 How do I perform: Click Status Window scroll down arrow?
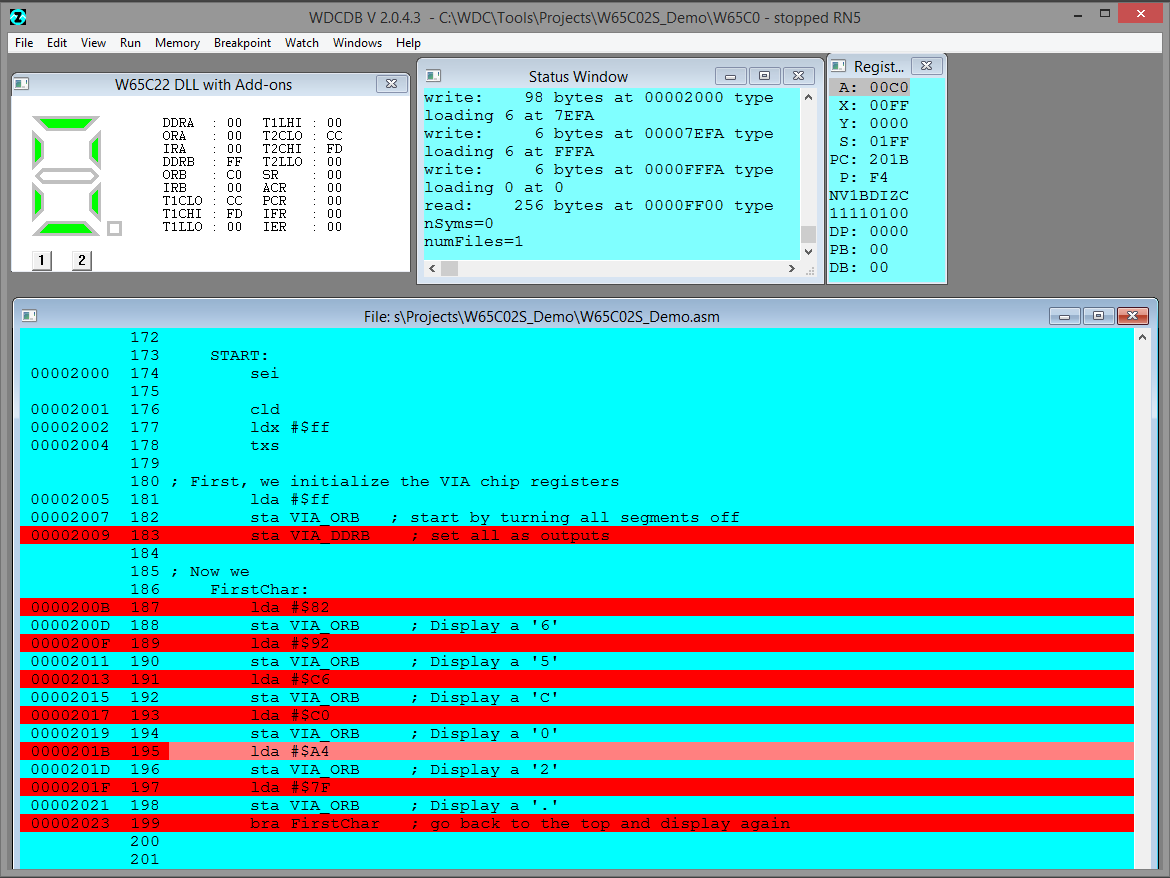[x=808, y=251]
